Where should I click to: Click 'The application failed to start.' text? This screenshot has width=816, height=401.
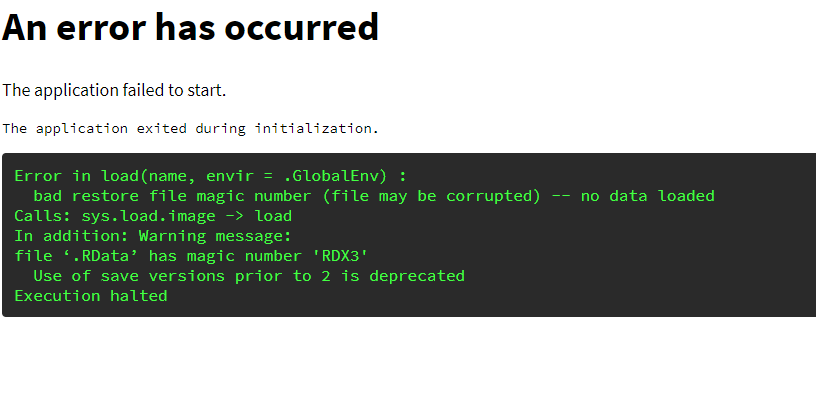pos(114,90)
